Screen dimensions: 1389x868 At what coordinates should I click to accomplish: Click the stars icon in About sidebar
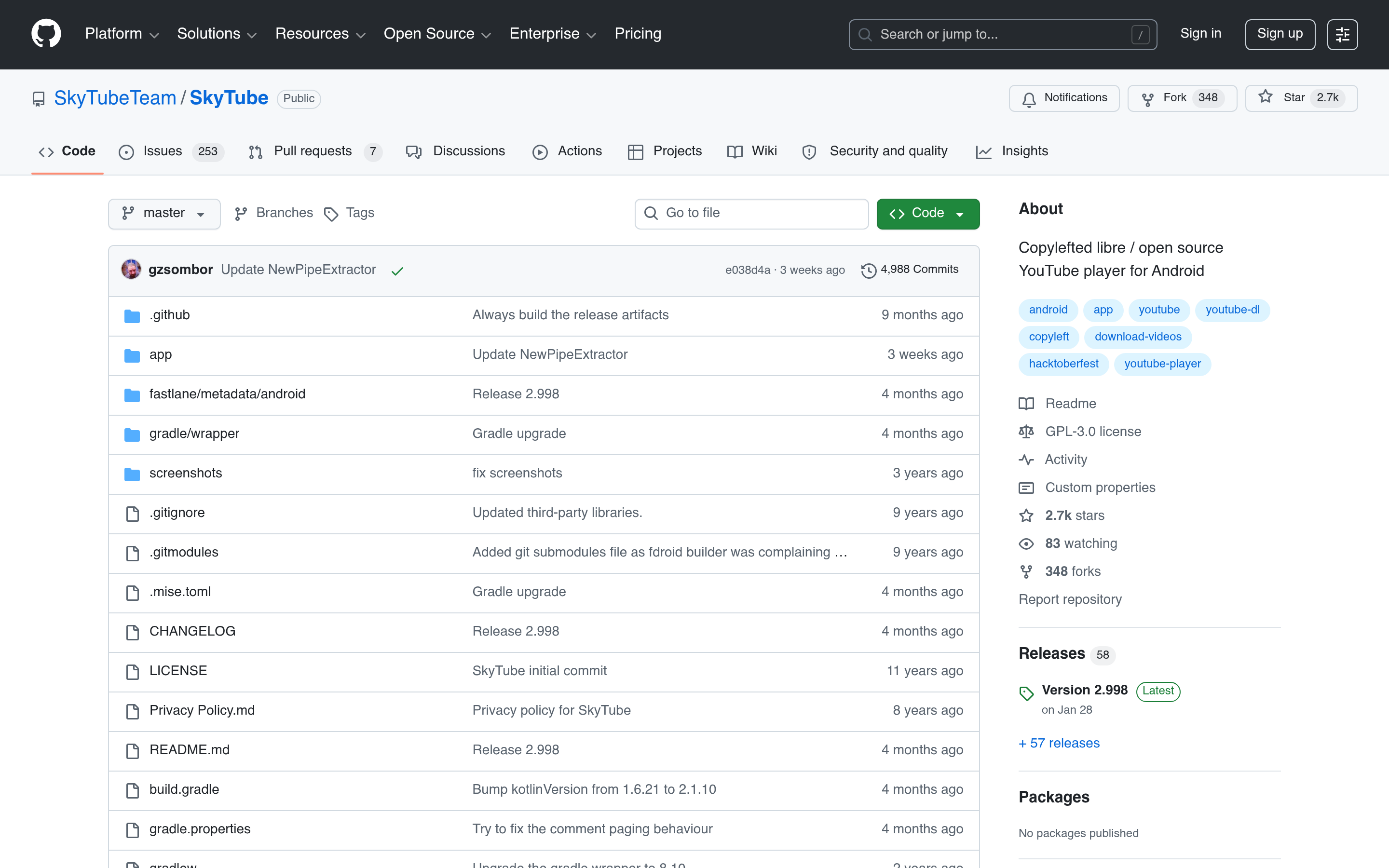pos(1026,515)
